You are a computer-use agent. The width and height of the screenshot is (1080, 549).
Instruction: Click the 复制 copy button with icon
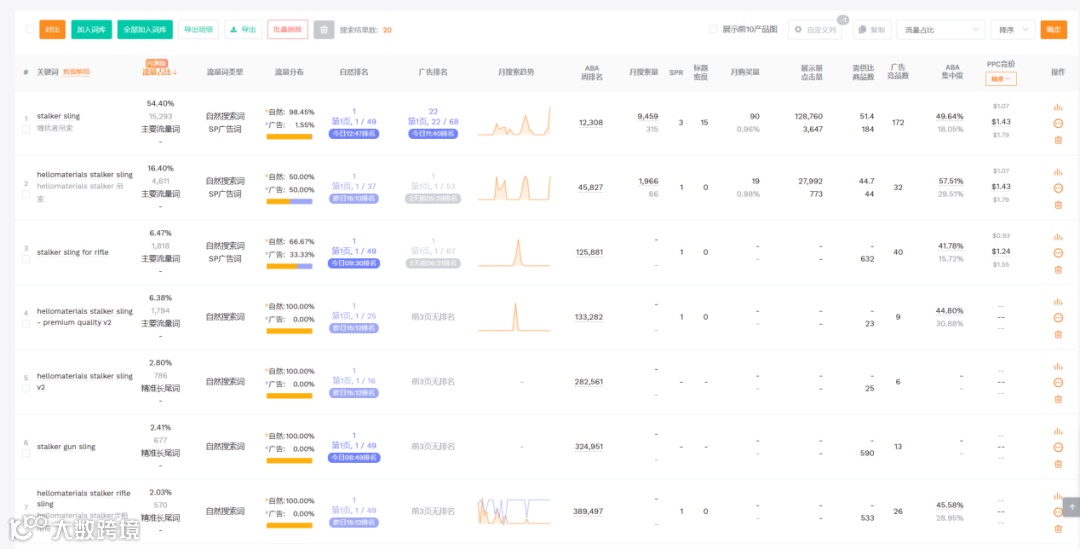point(872,30)
